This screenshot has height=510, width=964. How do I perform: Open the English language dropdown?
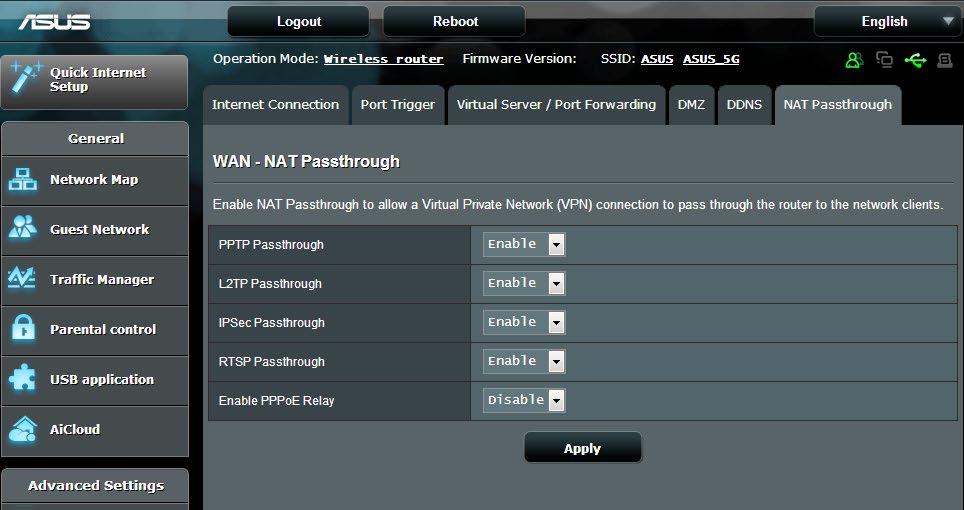[887, 22]
